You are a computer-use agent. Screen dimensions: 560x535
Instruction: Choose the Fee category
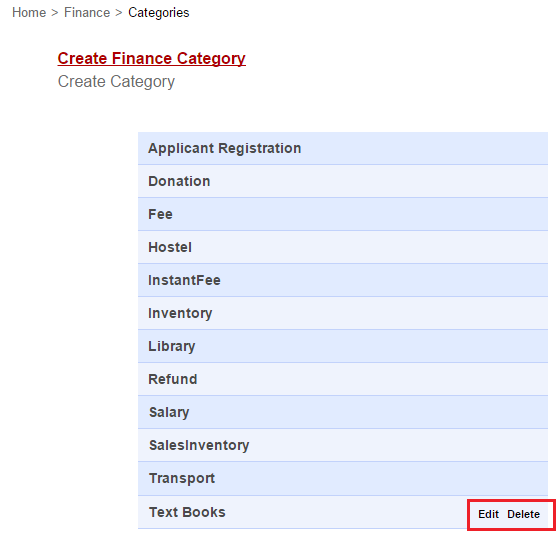343,214
